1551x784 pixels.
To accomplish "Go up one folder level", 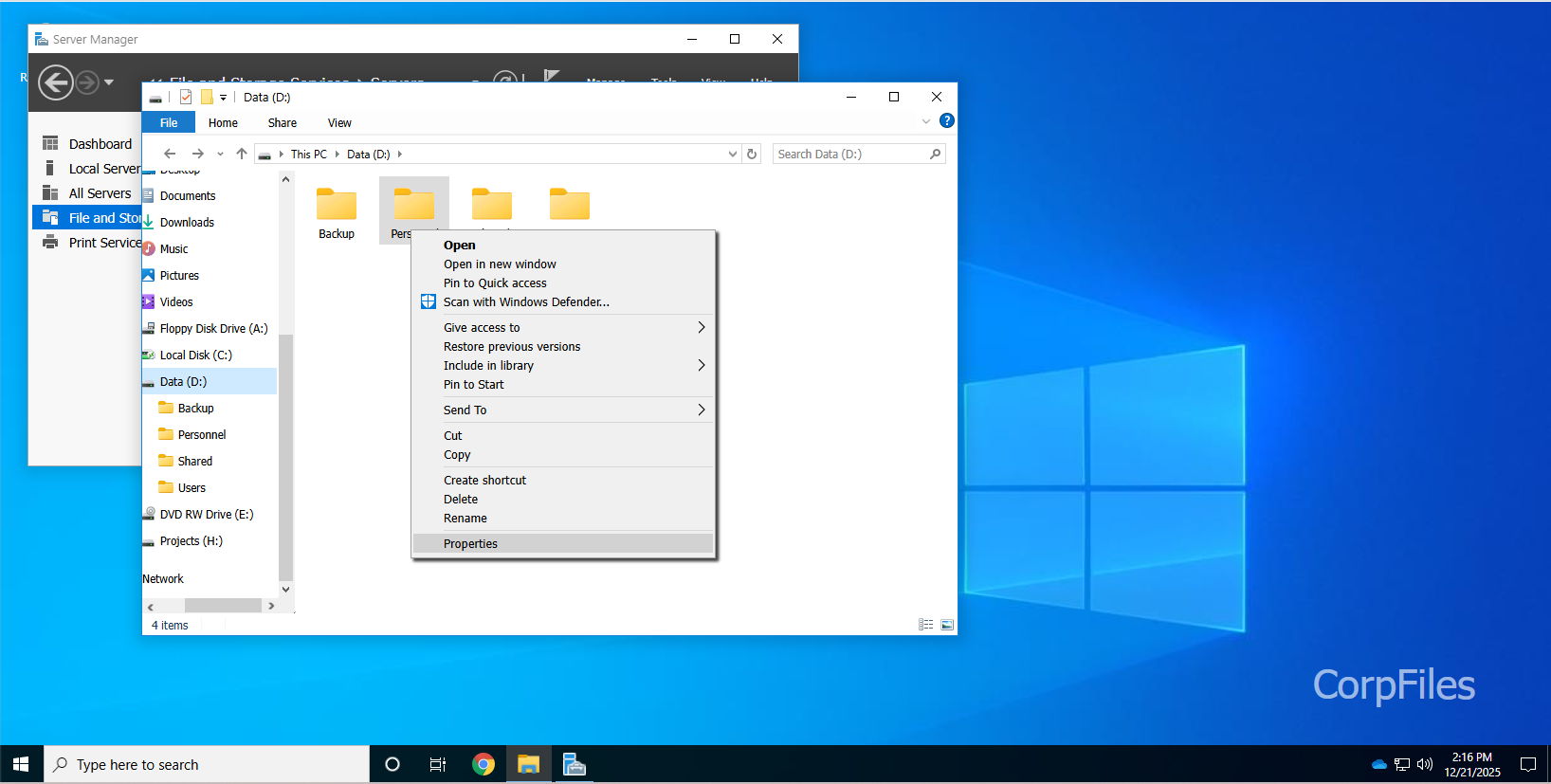I will [242, 155].
